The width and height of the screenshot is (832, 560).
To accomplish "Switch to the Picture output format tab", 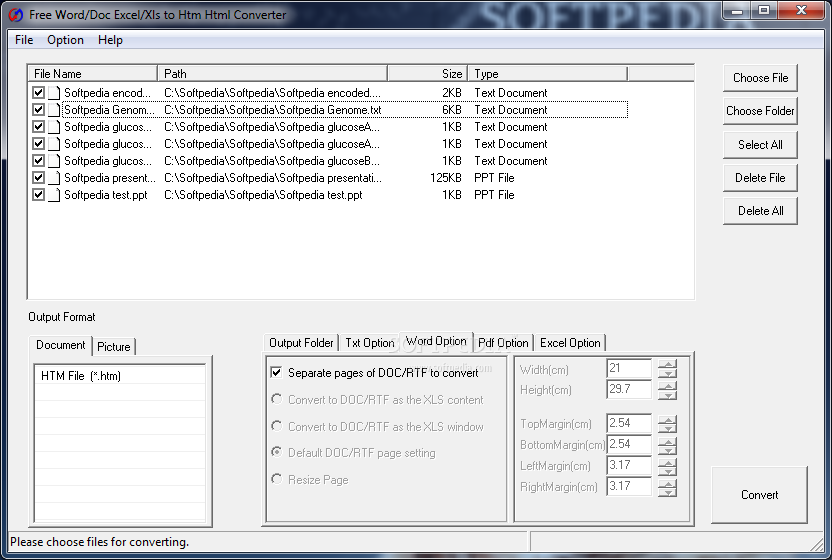I will point(114,347).
